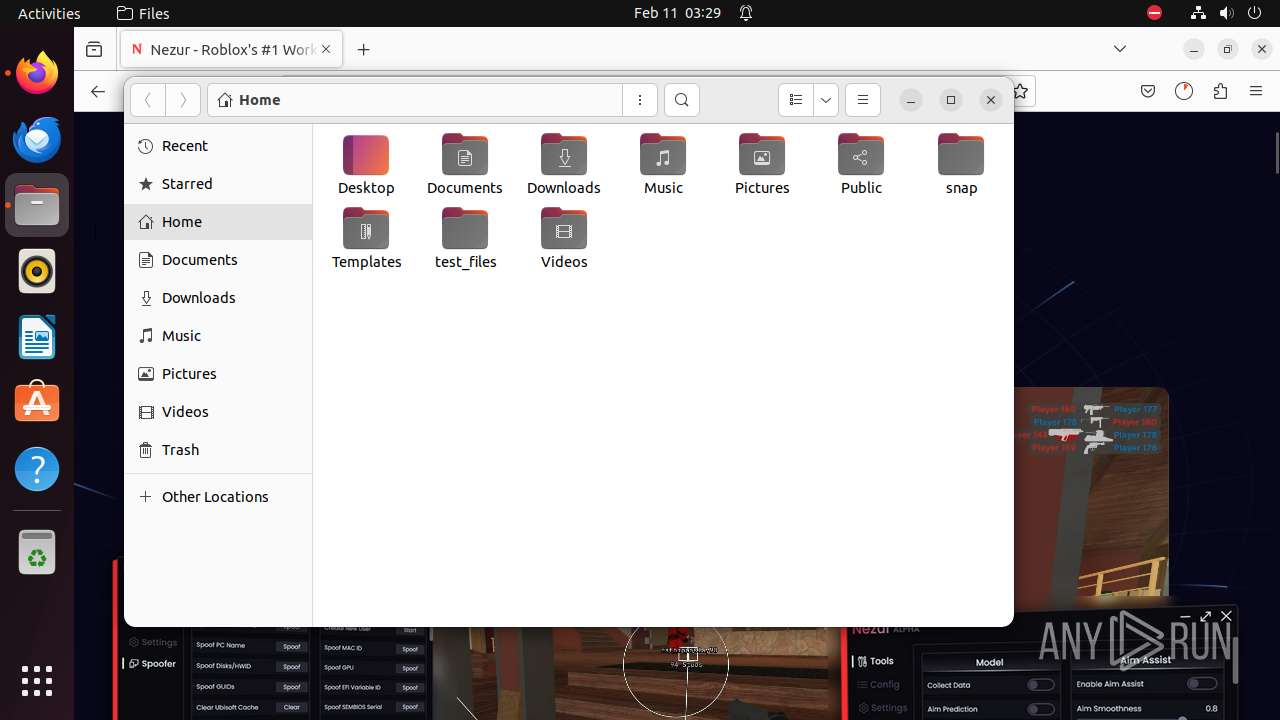Viewport: 1280px width, 720px height.
Task: Open the Trash icon in the dock
Action: pyautogui.click(x=37, y=552)
